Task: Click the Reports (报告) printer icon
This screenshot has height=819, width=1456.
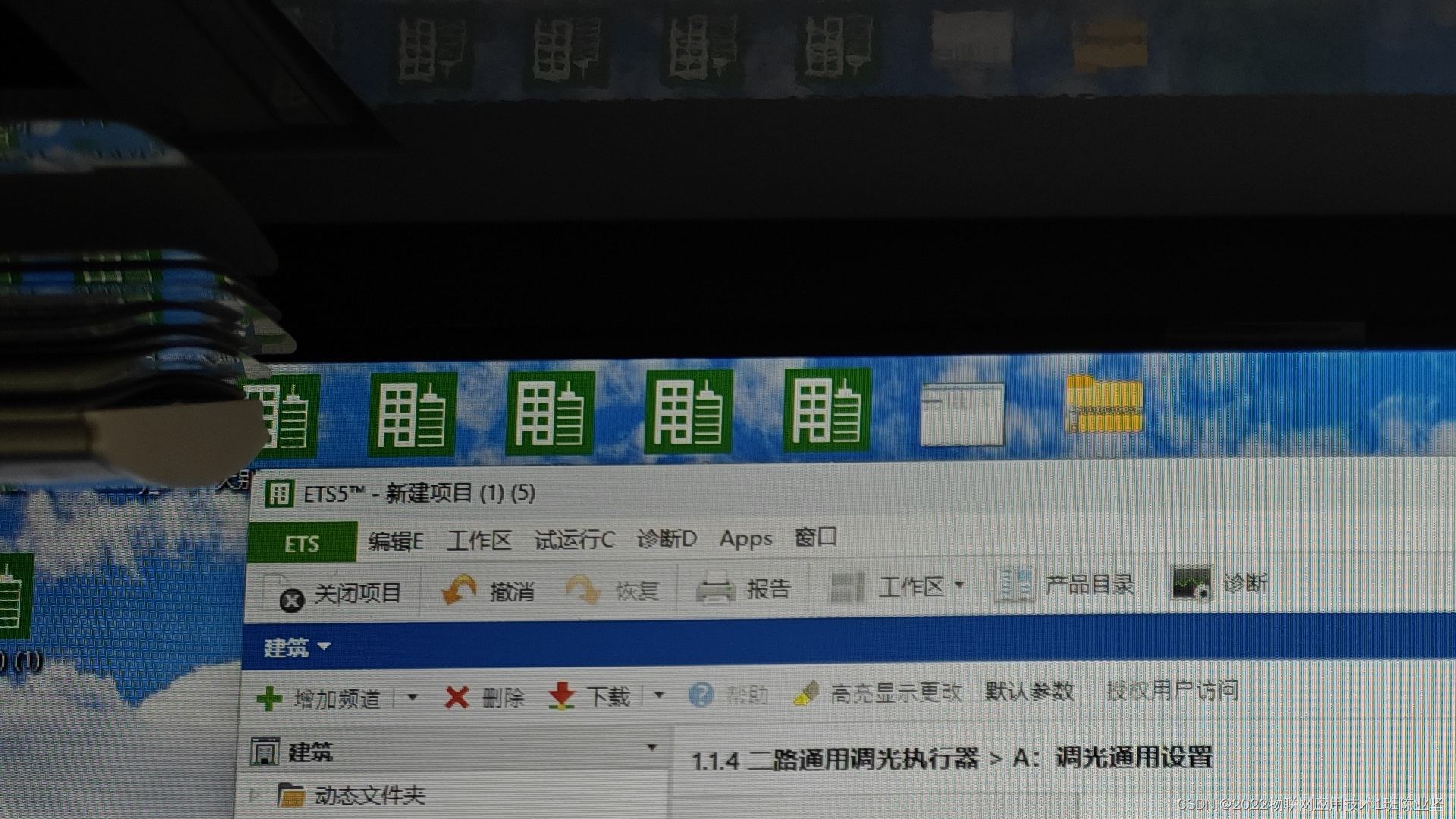Action: (x=714, y=589)
